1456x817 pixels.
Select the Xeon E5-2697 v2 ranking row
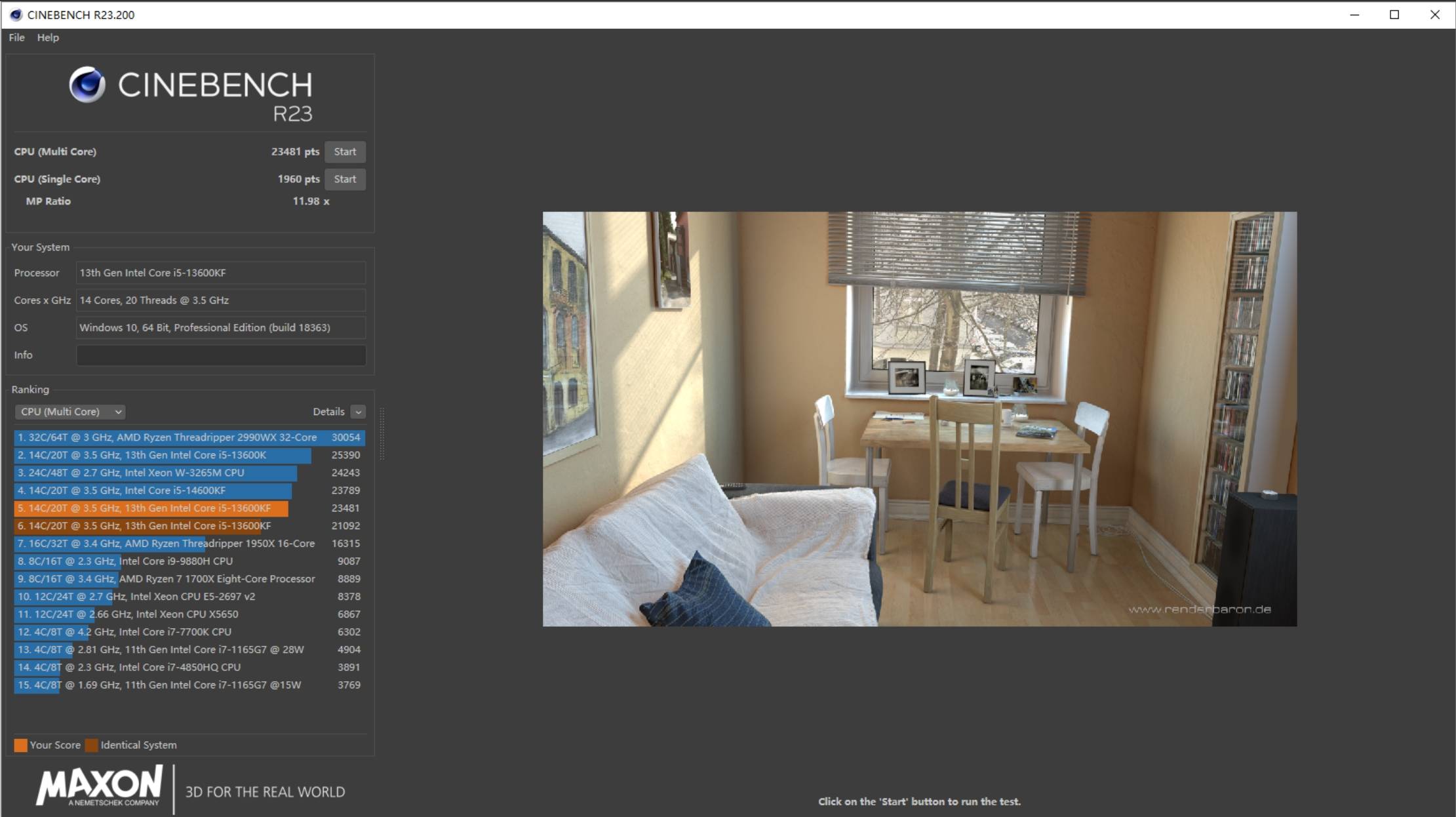189,597
